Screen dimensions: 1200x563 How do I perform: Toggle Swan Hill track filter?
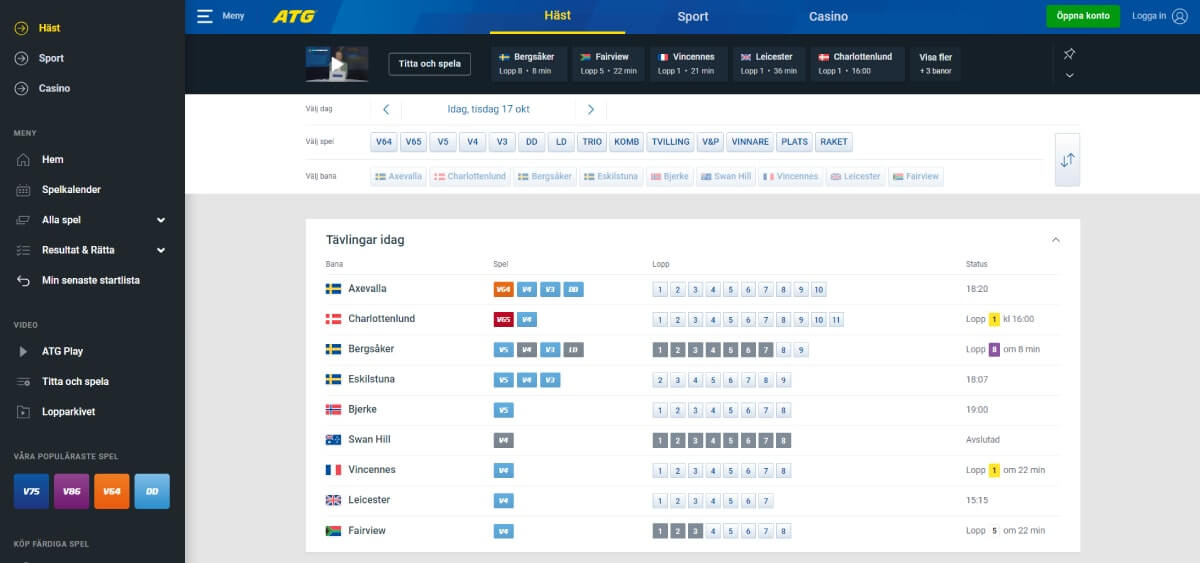(x=726, y=177)
